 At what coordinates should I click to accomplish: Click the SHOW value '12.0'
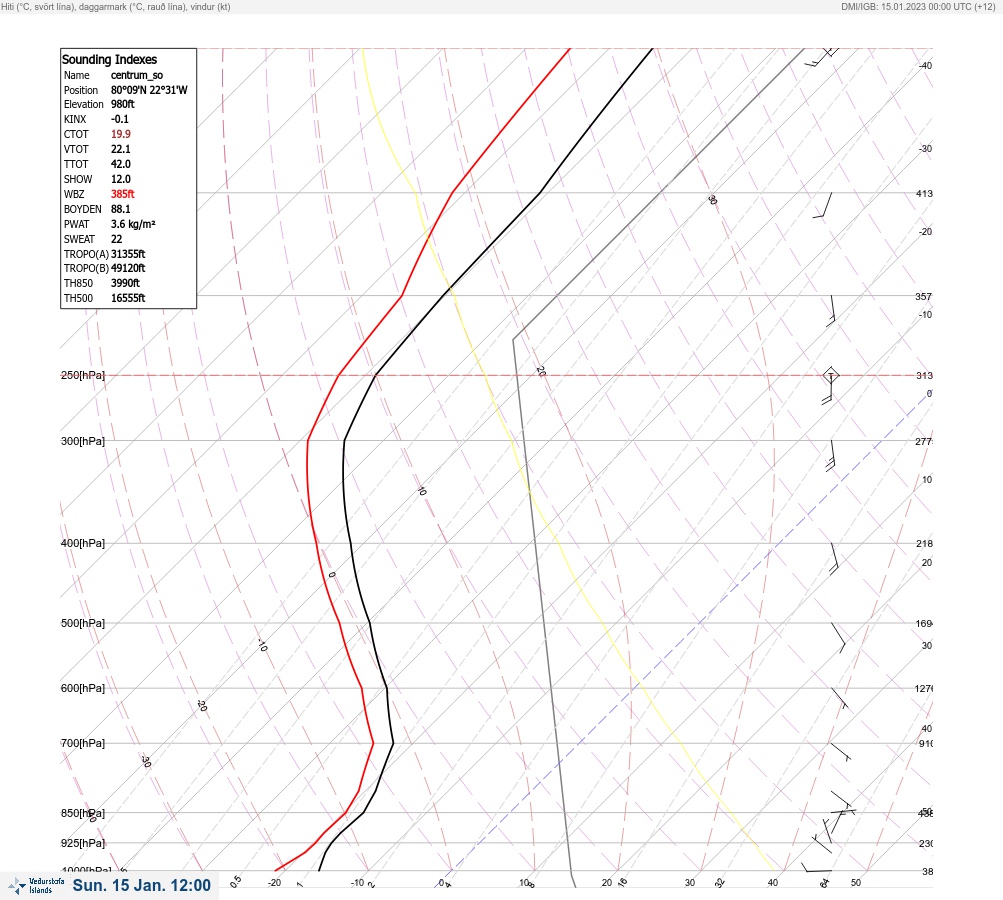point(121,179)
